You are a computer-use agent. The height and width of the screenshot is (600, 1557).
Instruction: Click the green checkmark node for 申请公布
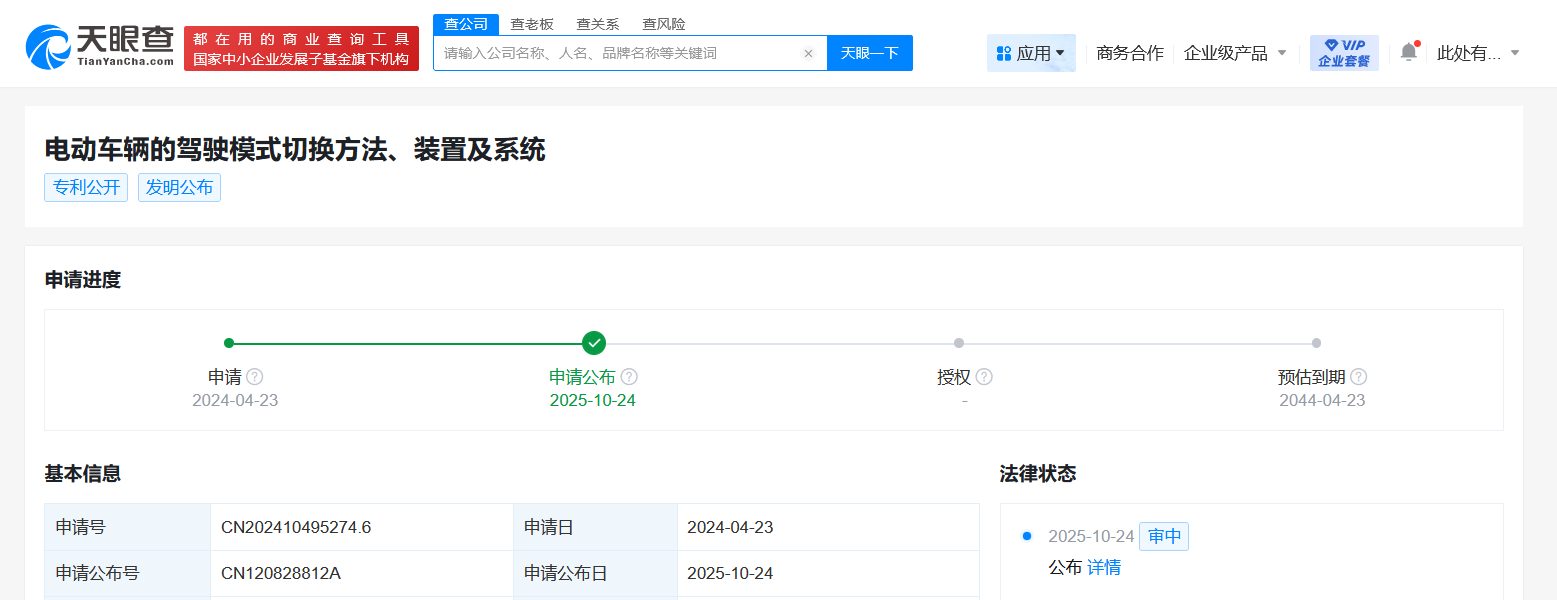coord(593,342)
